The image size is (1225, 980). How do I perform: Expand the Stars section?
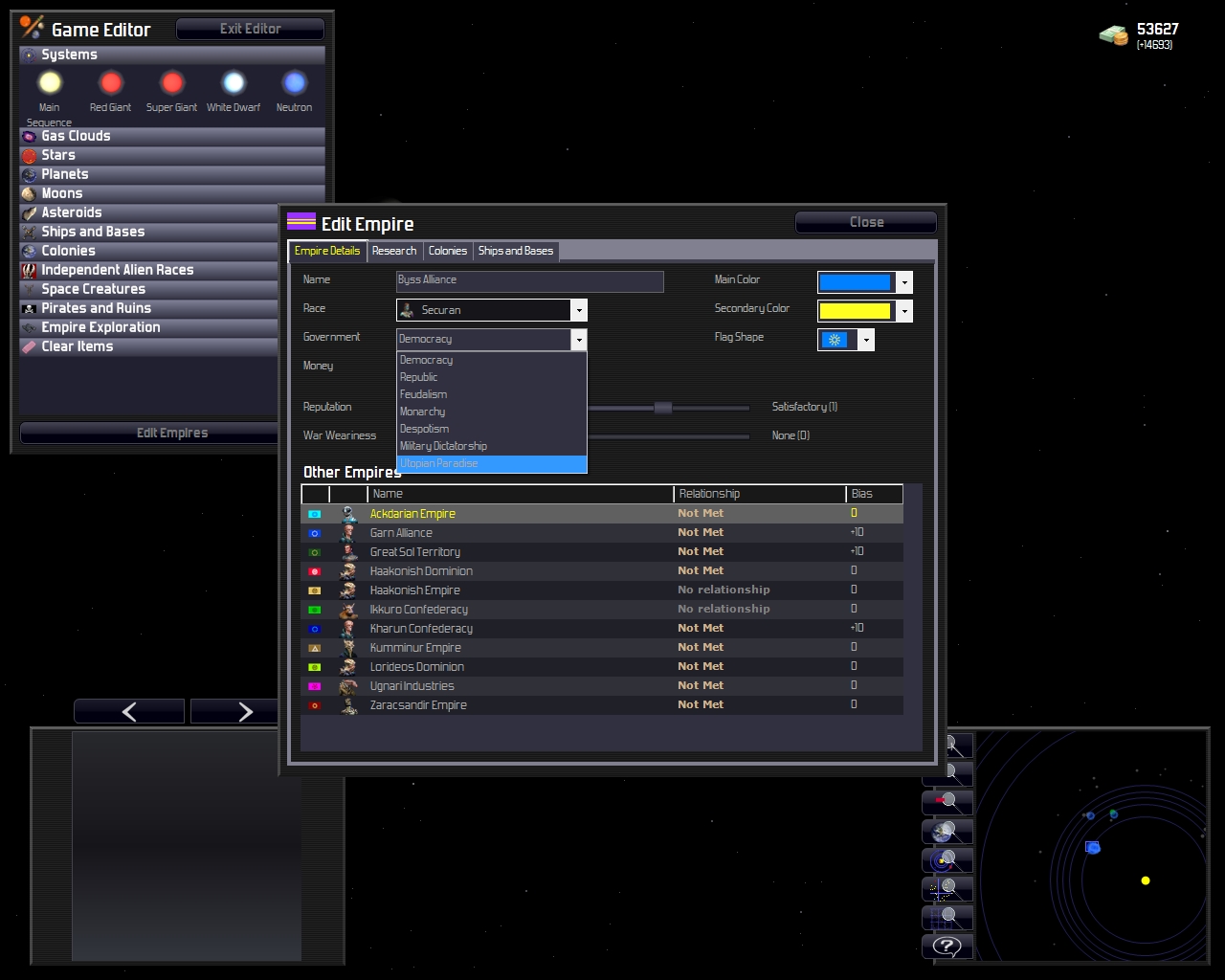tap(148, 155)
